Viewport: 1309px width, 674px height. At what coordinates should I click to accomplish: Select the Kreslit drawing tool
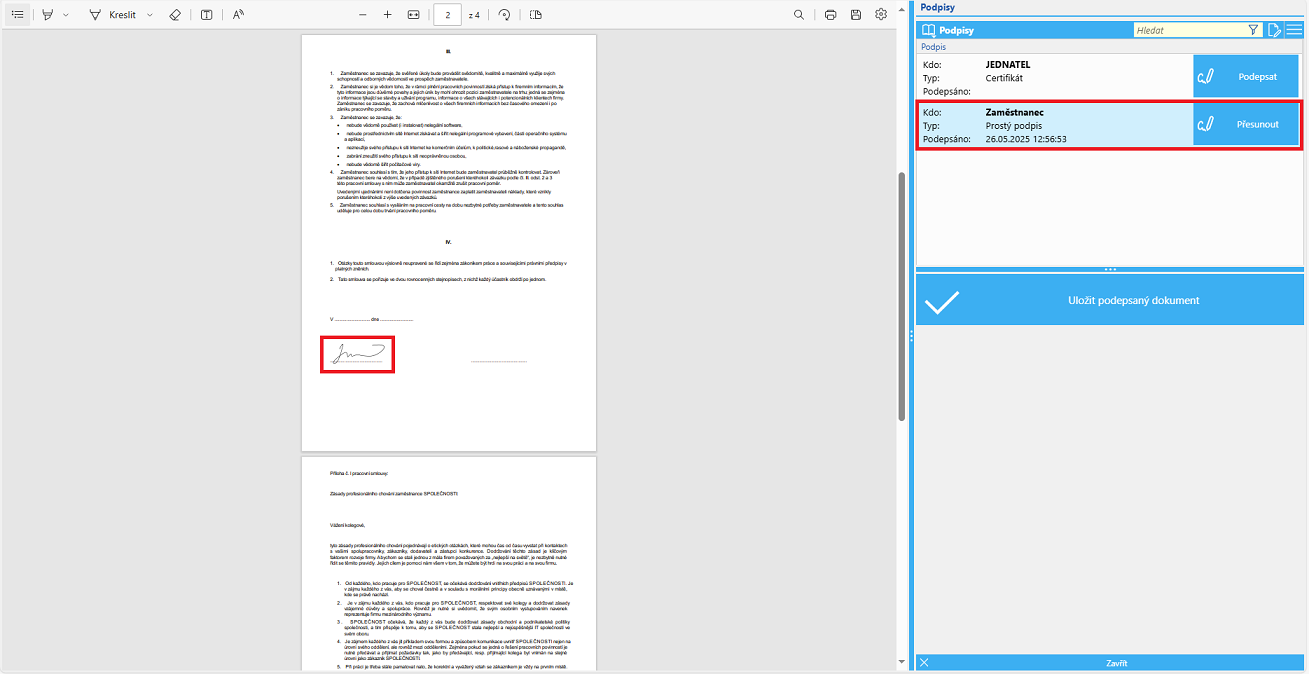(112, 15)
